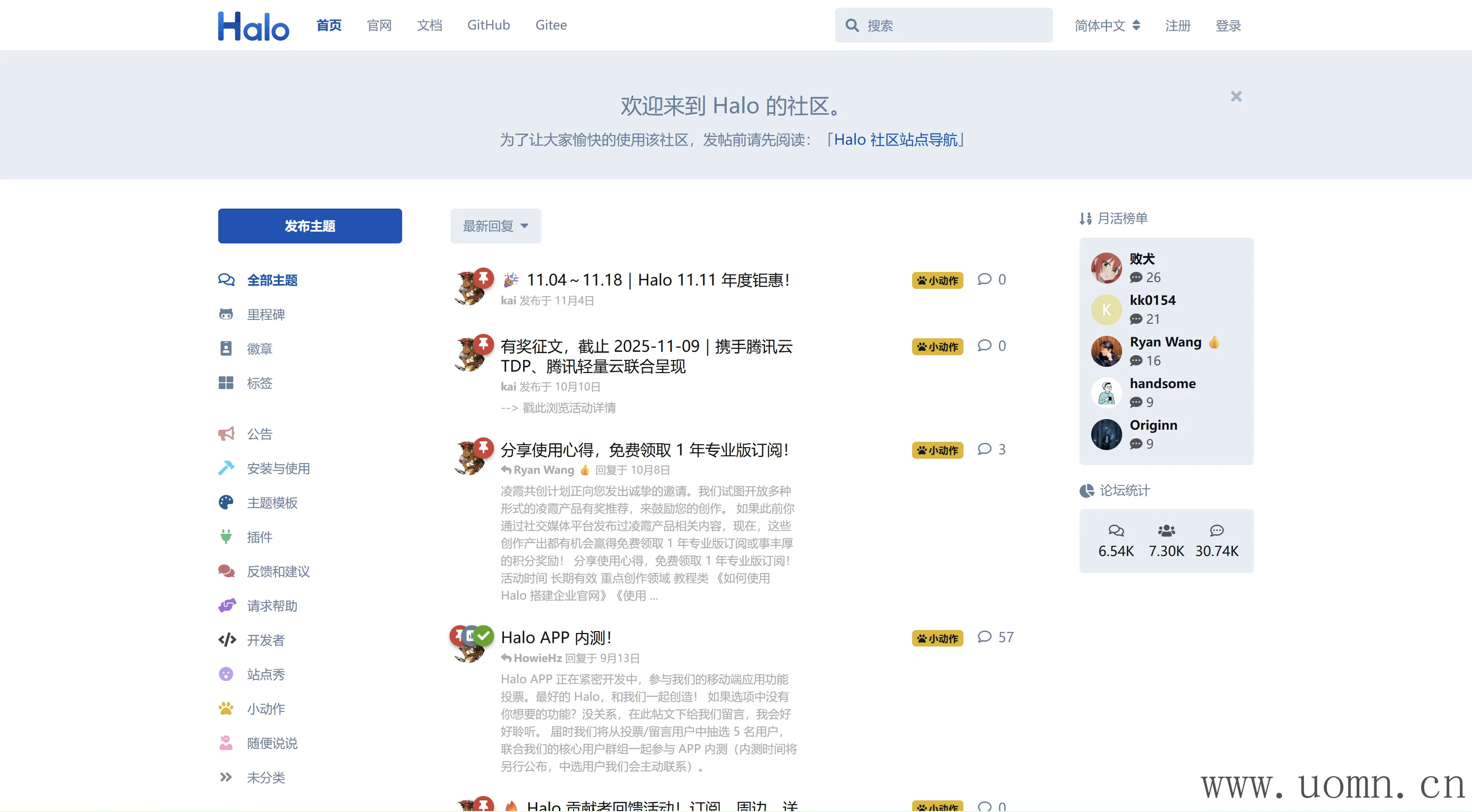The height and width of the screenshot is (812, 1472).
Task: Open the 文档 menu item
Action: [430, 25]
